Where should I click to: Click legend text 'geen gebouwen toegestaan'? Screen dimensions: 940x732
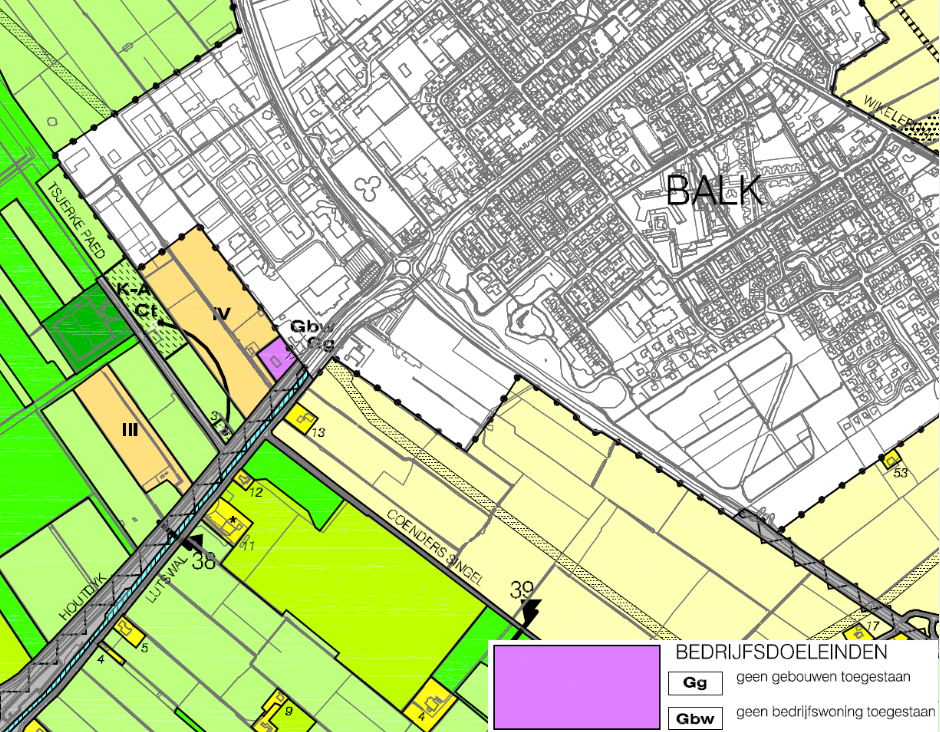tap(823, 677)
